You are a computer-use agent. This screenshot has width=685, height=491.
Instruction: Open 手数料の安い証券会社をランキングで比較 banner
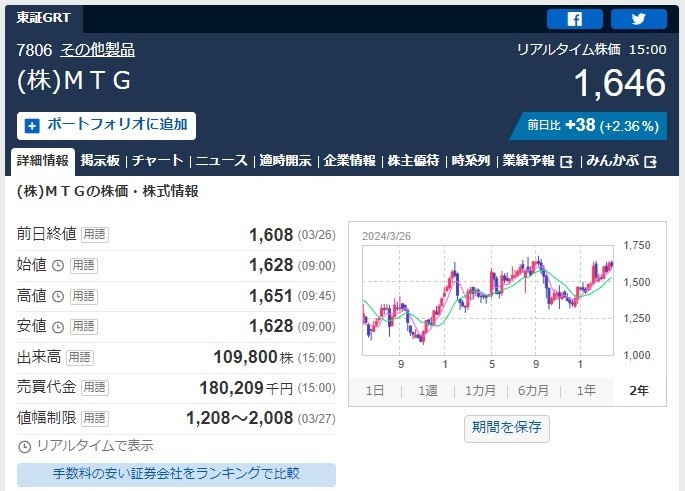click(176, 474)
